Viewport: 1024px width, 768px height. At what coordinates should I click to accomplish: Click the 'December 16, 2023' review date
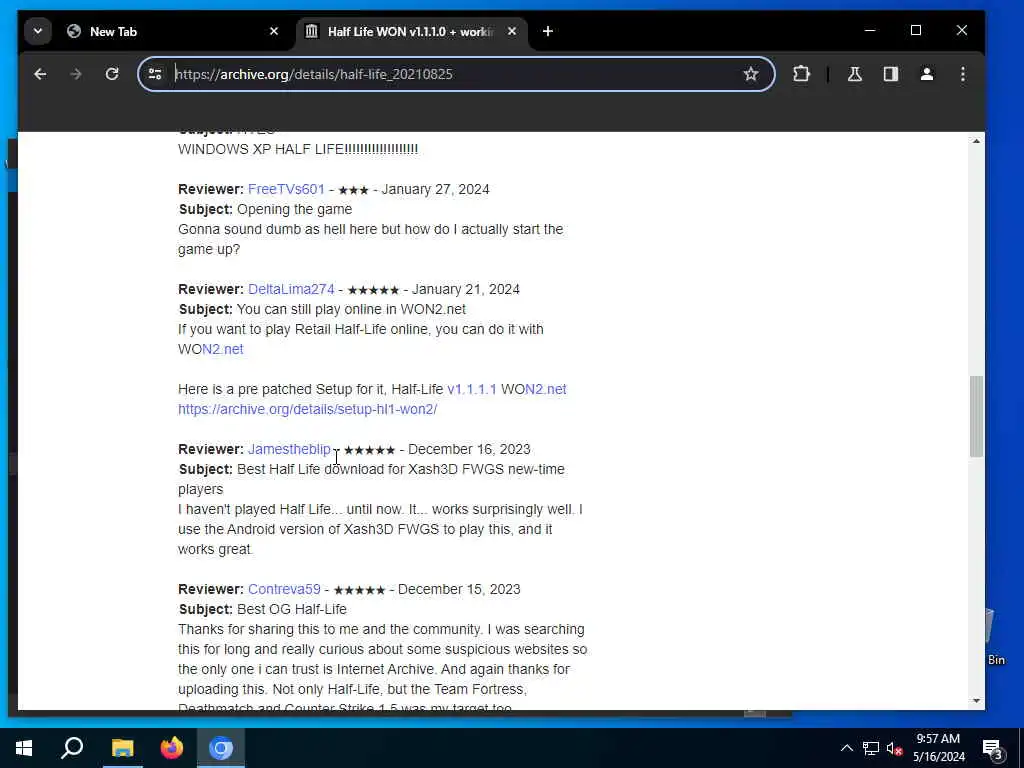(469, 449)
